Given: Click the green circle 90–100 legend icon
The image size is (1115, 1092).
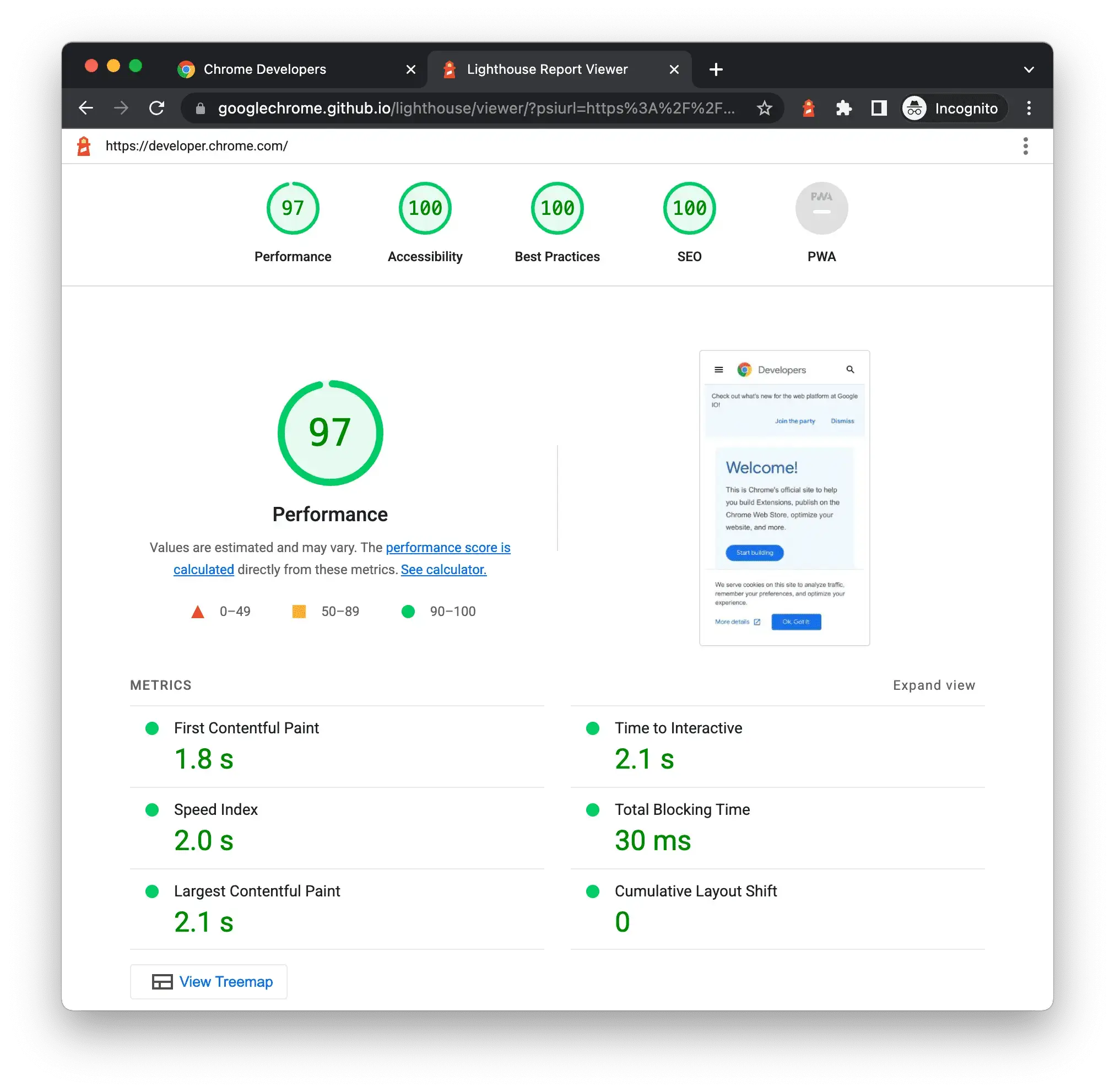Looking at the screenshot, I should [408, 612].
